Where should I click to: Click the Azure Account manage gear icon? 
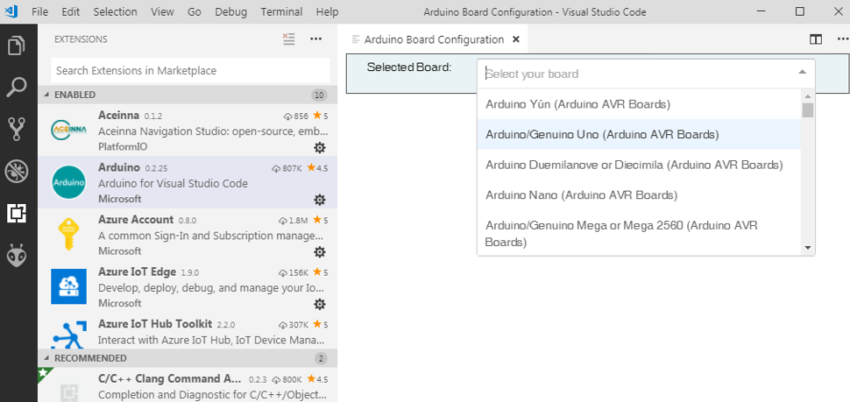pyautogui.click(x=320, y=252)
